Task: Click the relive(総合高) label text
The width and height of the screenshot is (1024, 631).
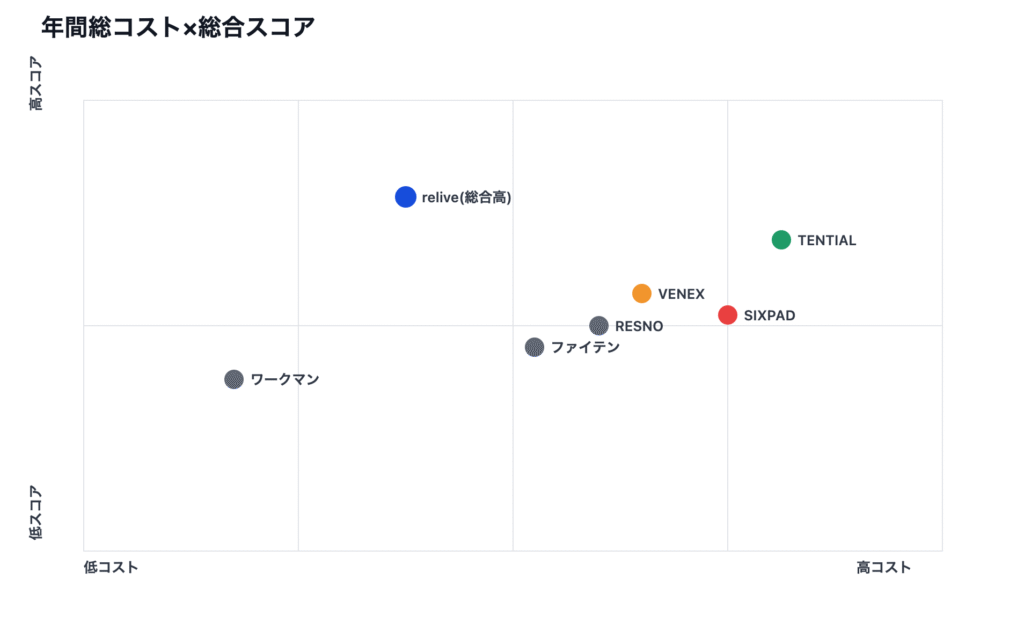Action: coord(466,198)
